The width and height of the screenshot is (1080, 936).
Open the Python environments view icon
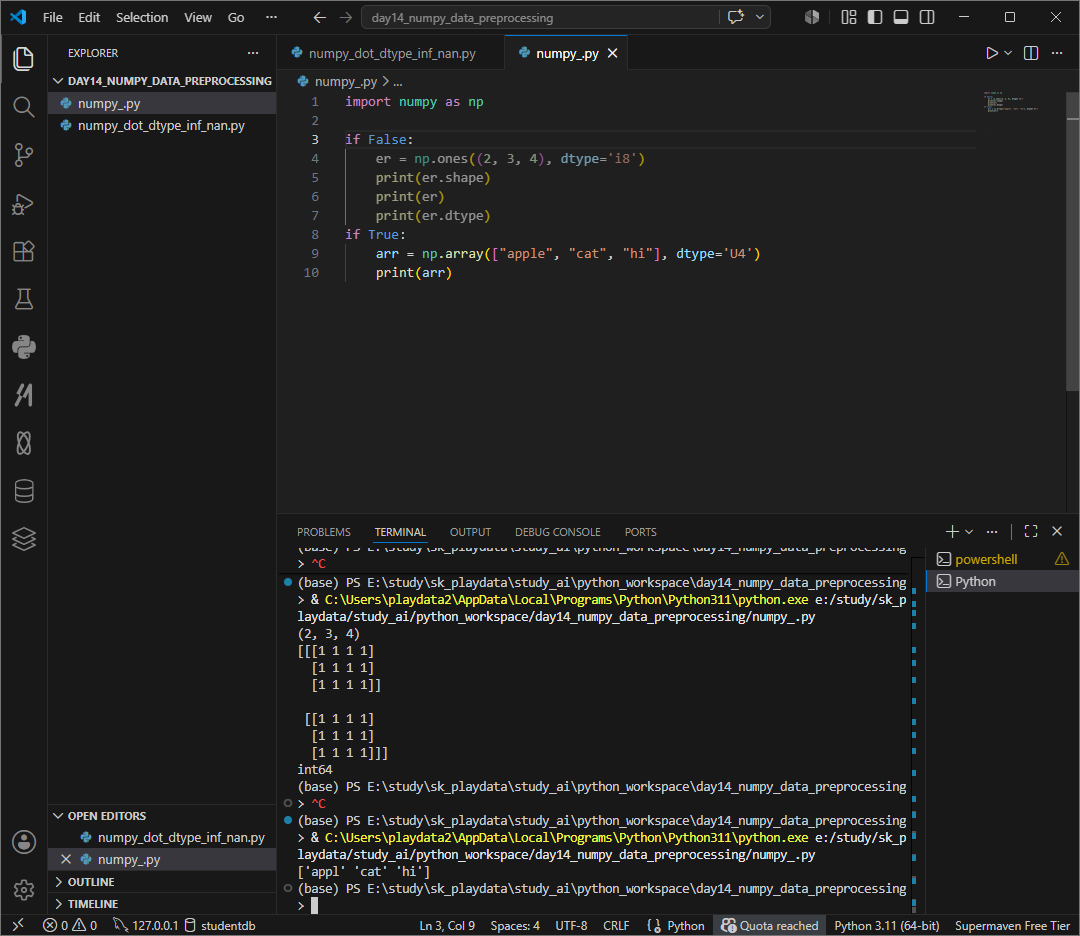click(23, 347)
